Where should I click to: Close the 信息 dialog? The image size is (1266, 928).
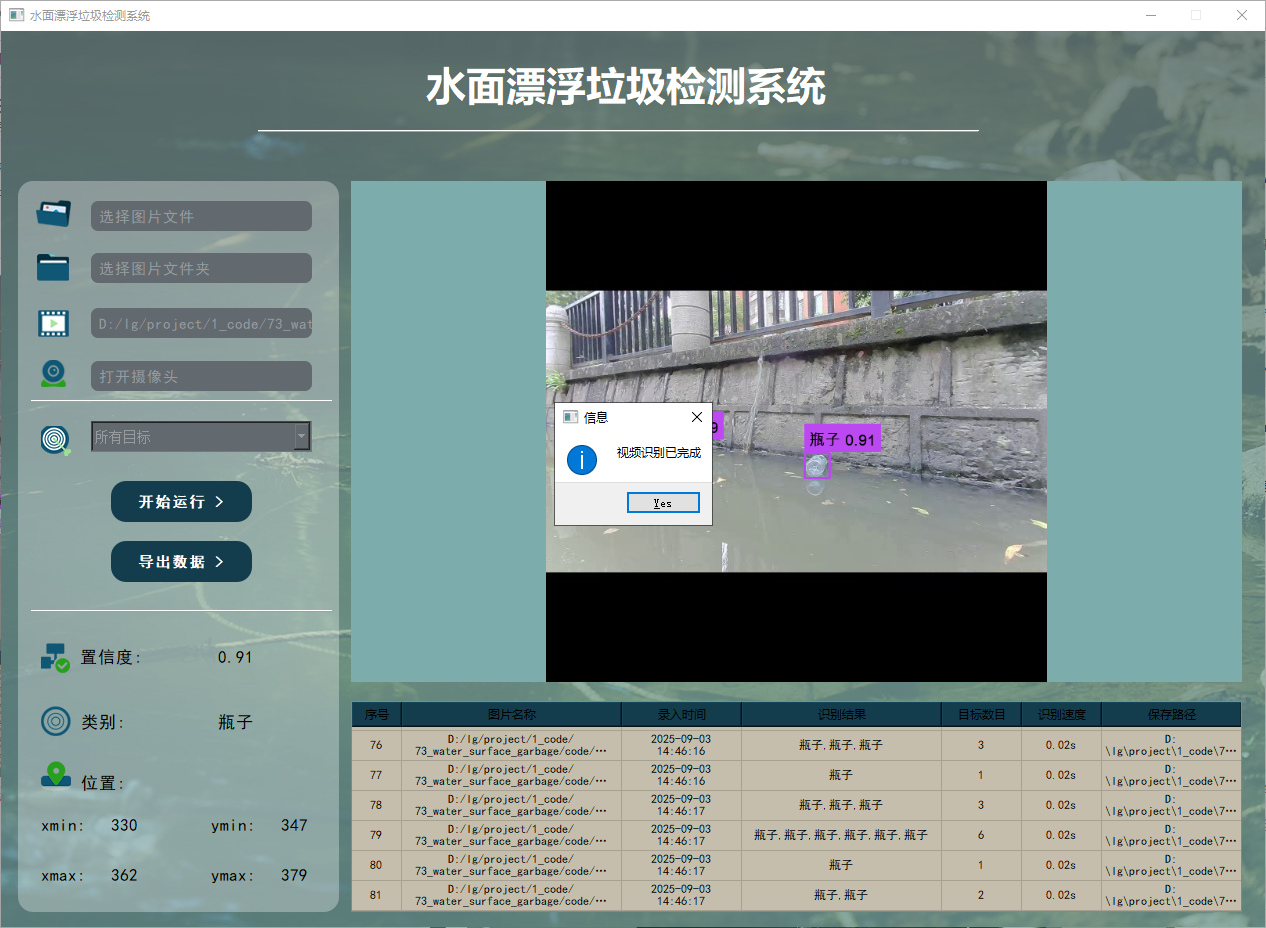point(697,417)
